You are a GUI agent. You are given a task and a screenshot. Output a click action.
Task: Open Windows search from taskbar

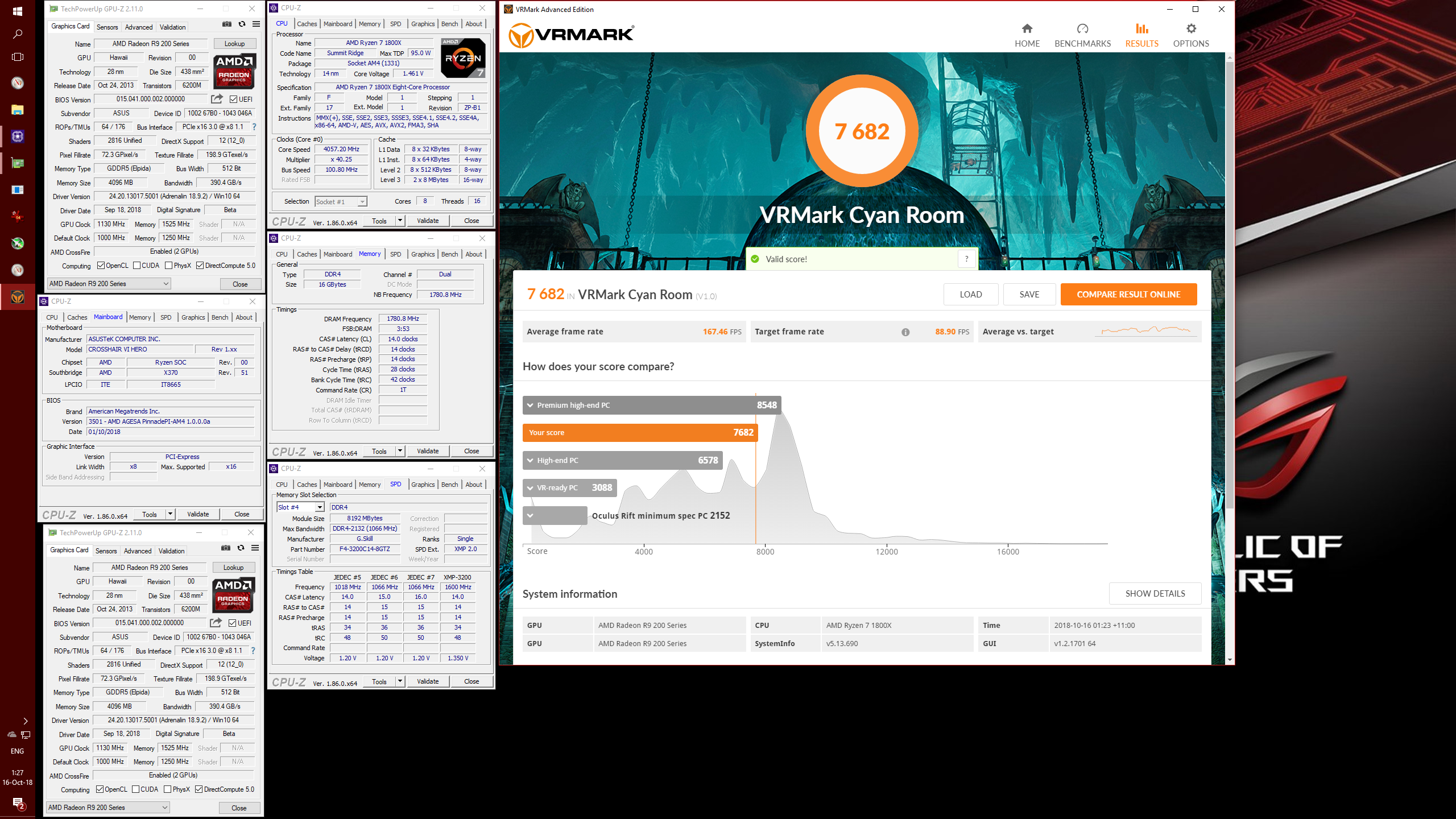[18, 34]
